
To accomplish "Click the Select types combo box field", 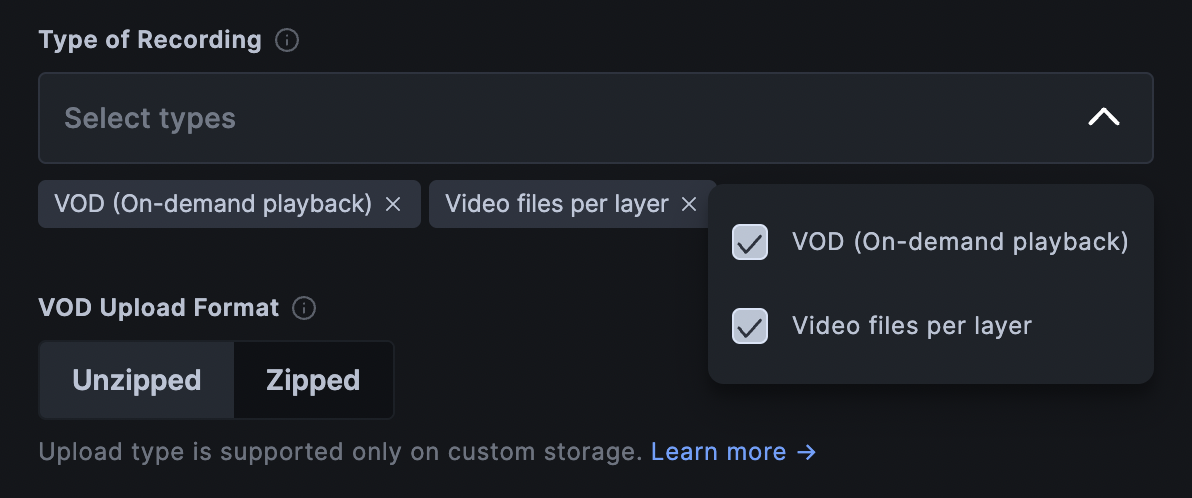I will (x=500, y=118).
